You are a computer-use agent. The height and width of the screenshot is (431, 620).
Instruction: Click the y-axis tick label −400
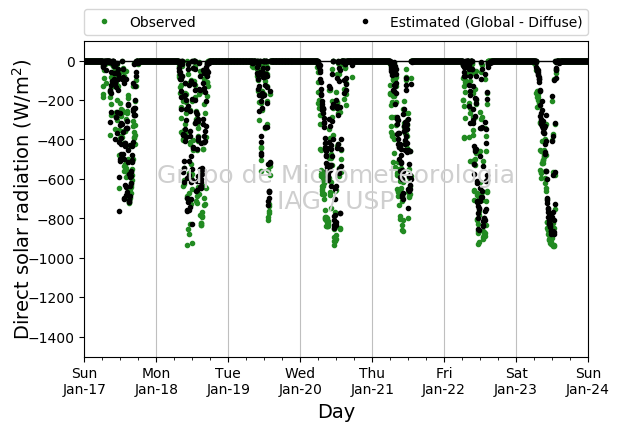[57, 141]
